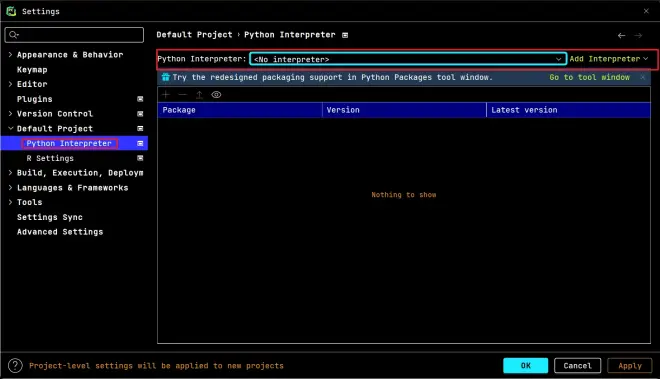Click the PyCharm app icon in title bar
660x379 pixels.
[11, 11]
